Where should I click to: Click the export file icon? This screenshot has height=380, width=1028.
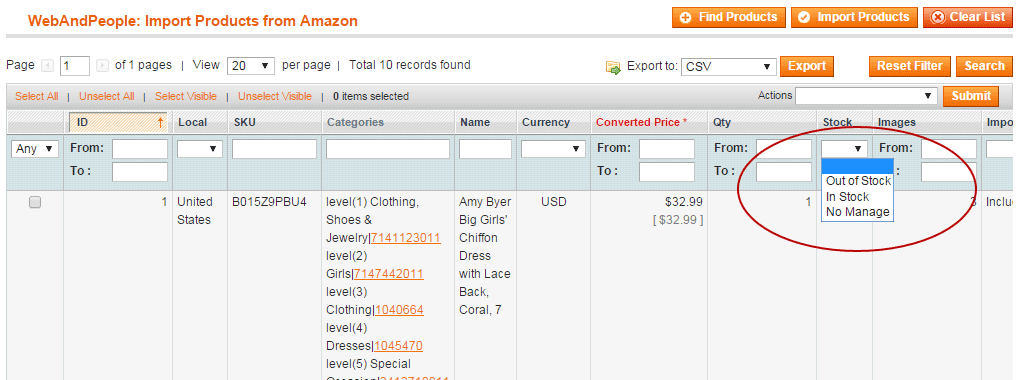(614, 67)
